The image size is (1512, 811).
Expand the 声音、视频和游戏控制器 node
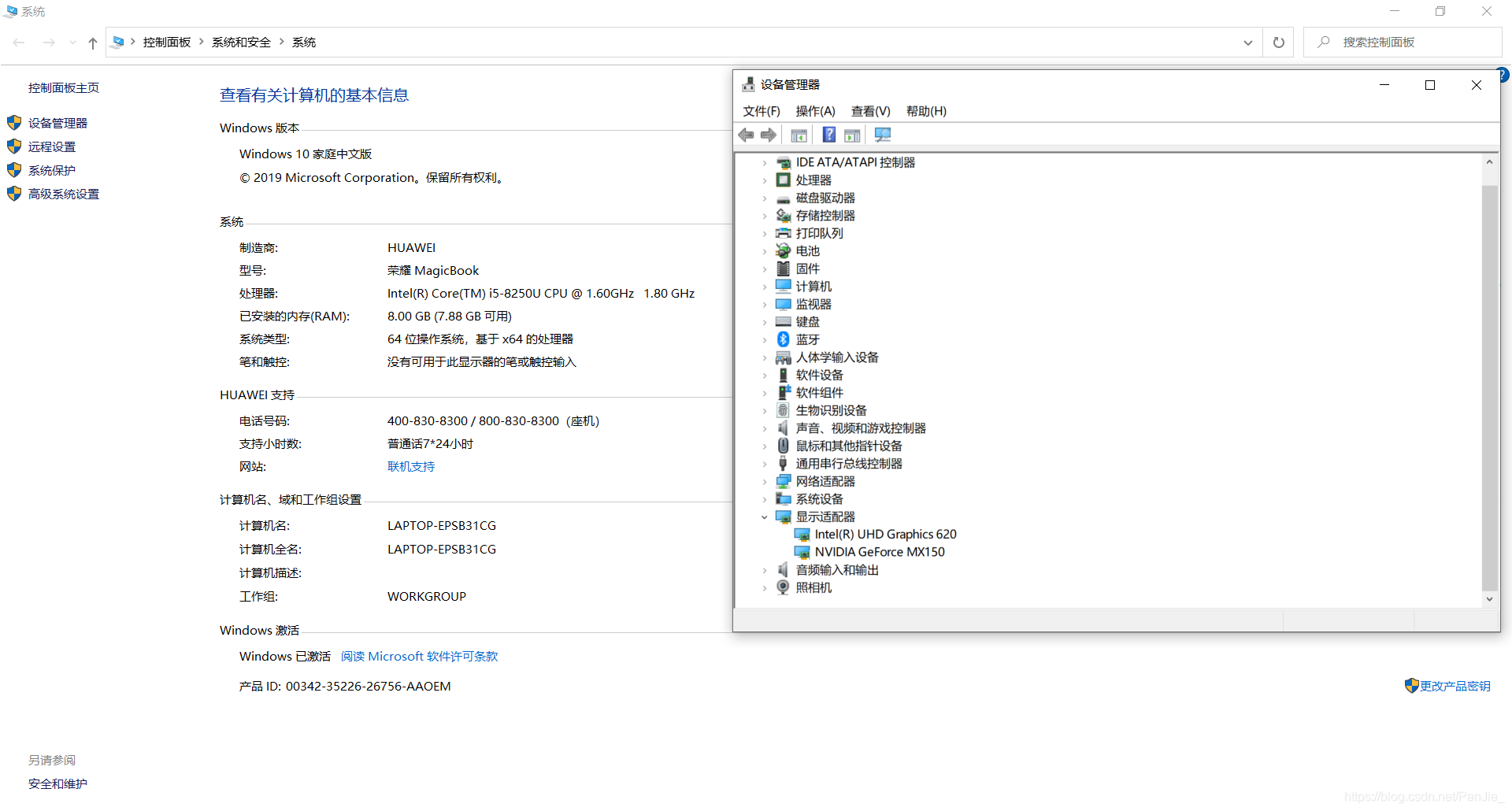[x=764, y=428]
